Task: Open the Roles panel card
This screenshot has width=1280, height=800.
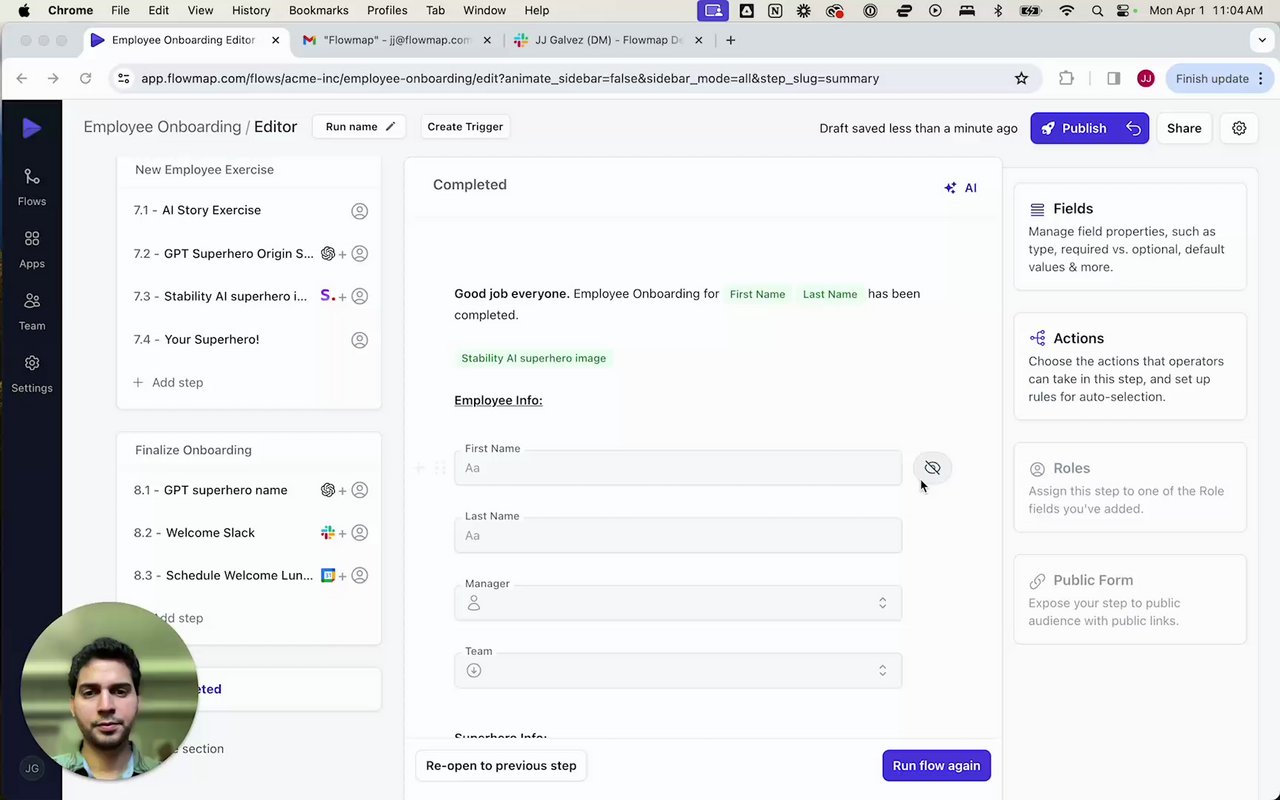Action: [x=1130, y=488]
